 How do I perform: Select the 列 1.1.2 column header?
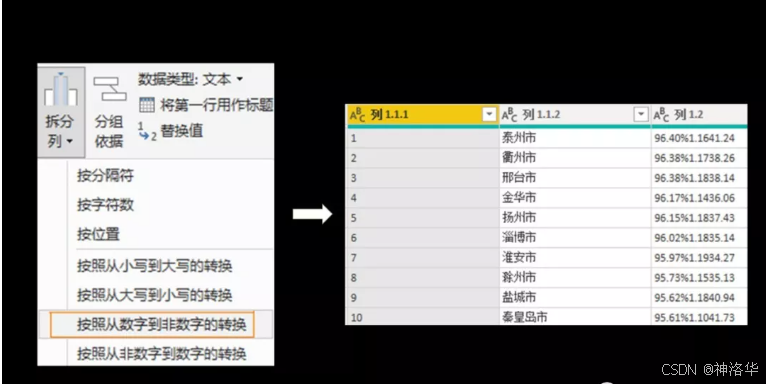[x=574, y=115]
